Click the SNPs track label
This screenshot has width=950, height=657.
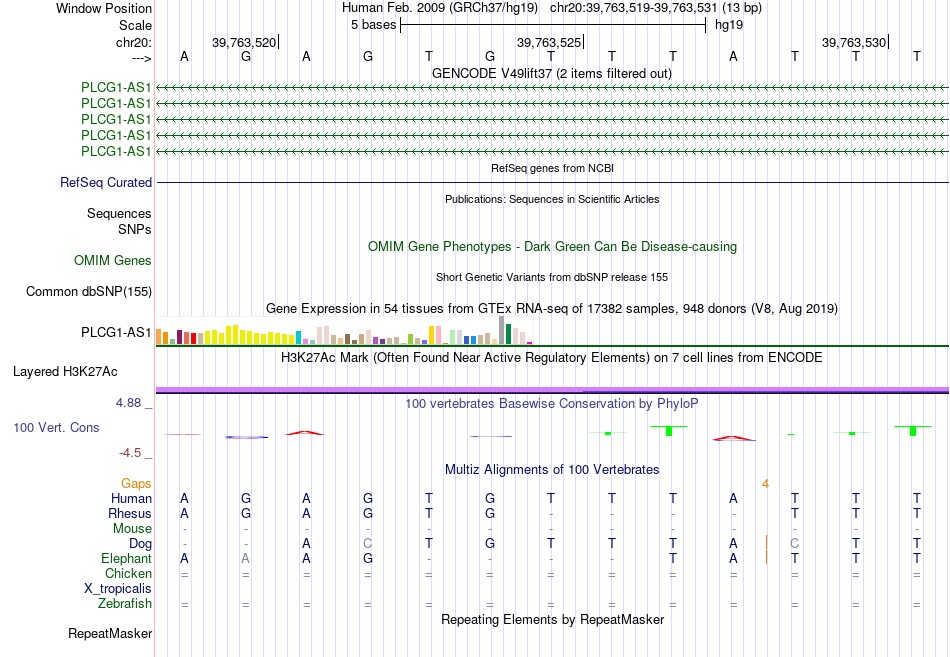pos(135,229)
